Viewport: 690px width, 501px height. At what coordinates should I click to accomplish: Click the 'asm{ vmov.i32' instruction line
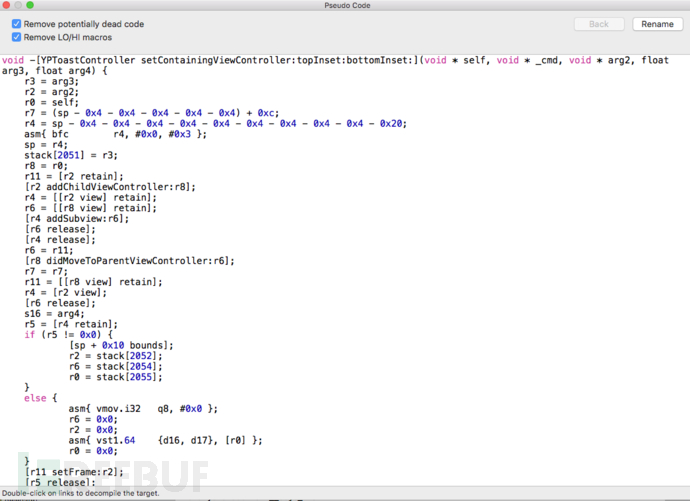[143, 409]
